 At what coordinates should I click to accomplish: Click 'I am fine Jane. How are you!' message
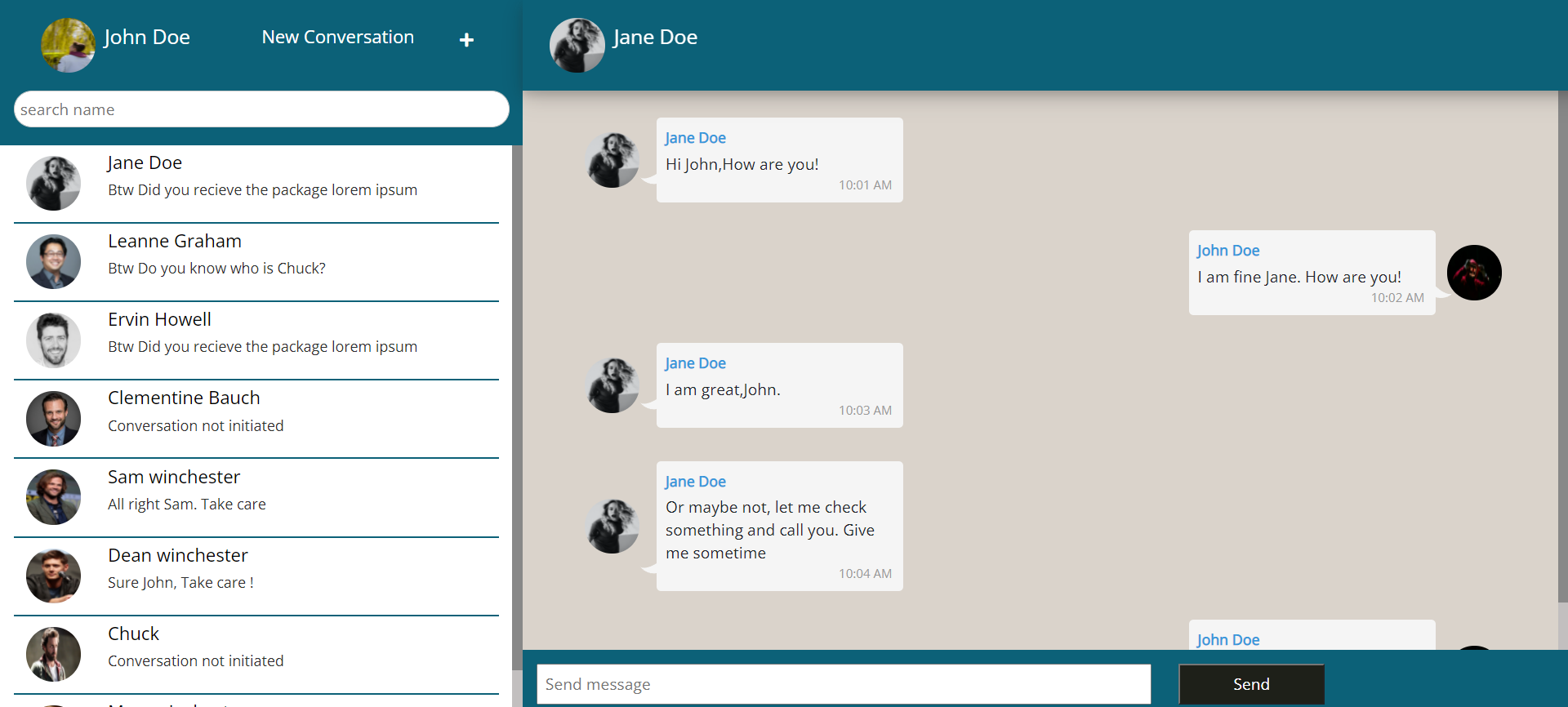[x=1299, y=278]
